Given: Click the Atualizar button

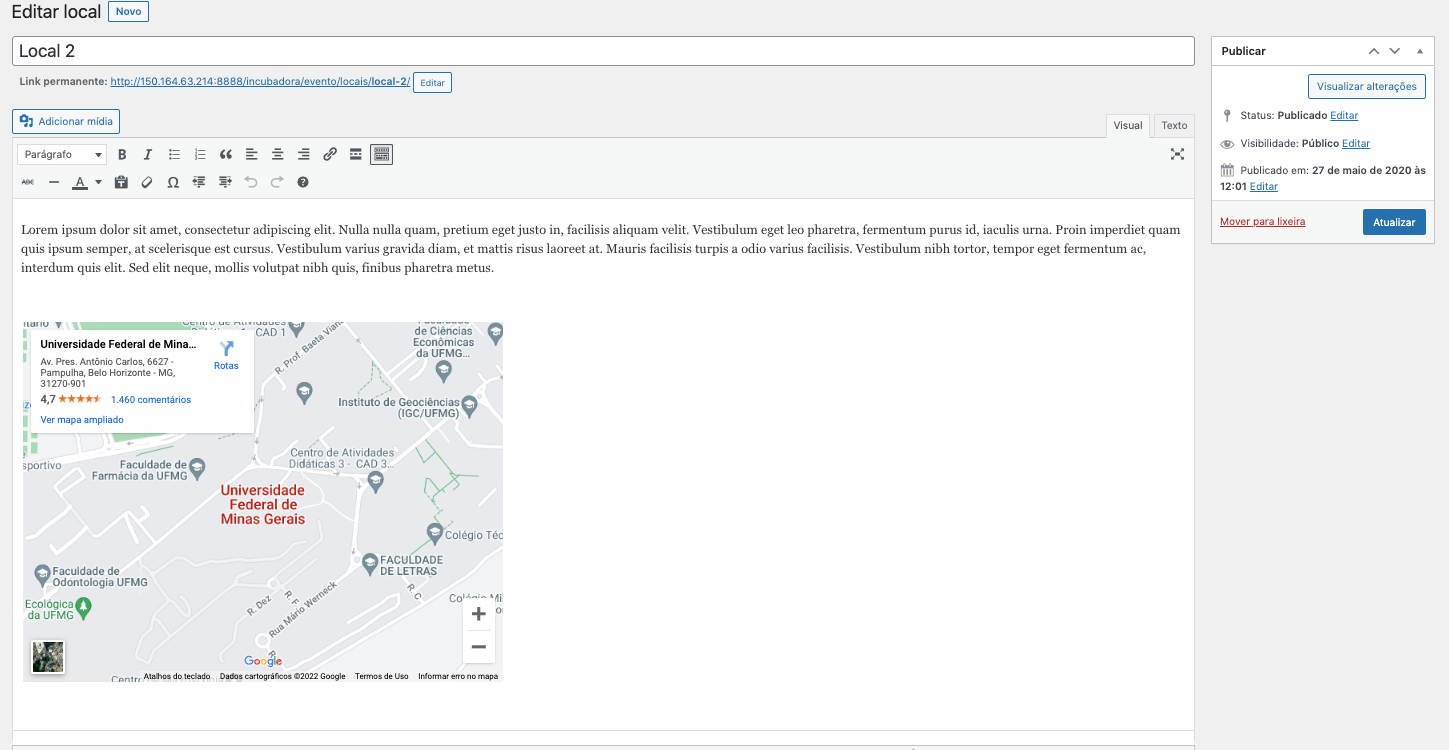Looking at the screenshot, I should 1394,222.
